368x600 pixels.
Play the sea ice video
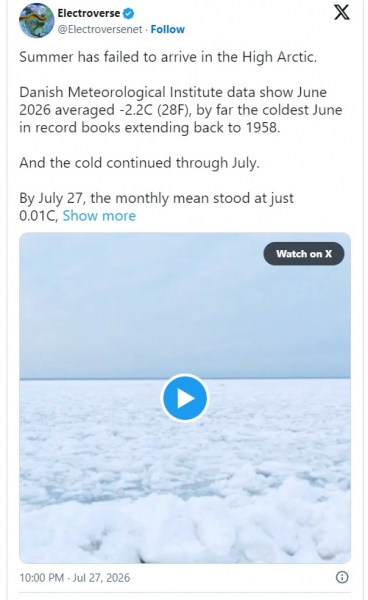tap(185, 398)
